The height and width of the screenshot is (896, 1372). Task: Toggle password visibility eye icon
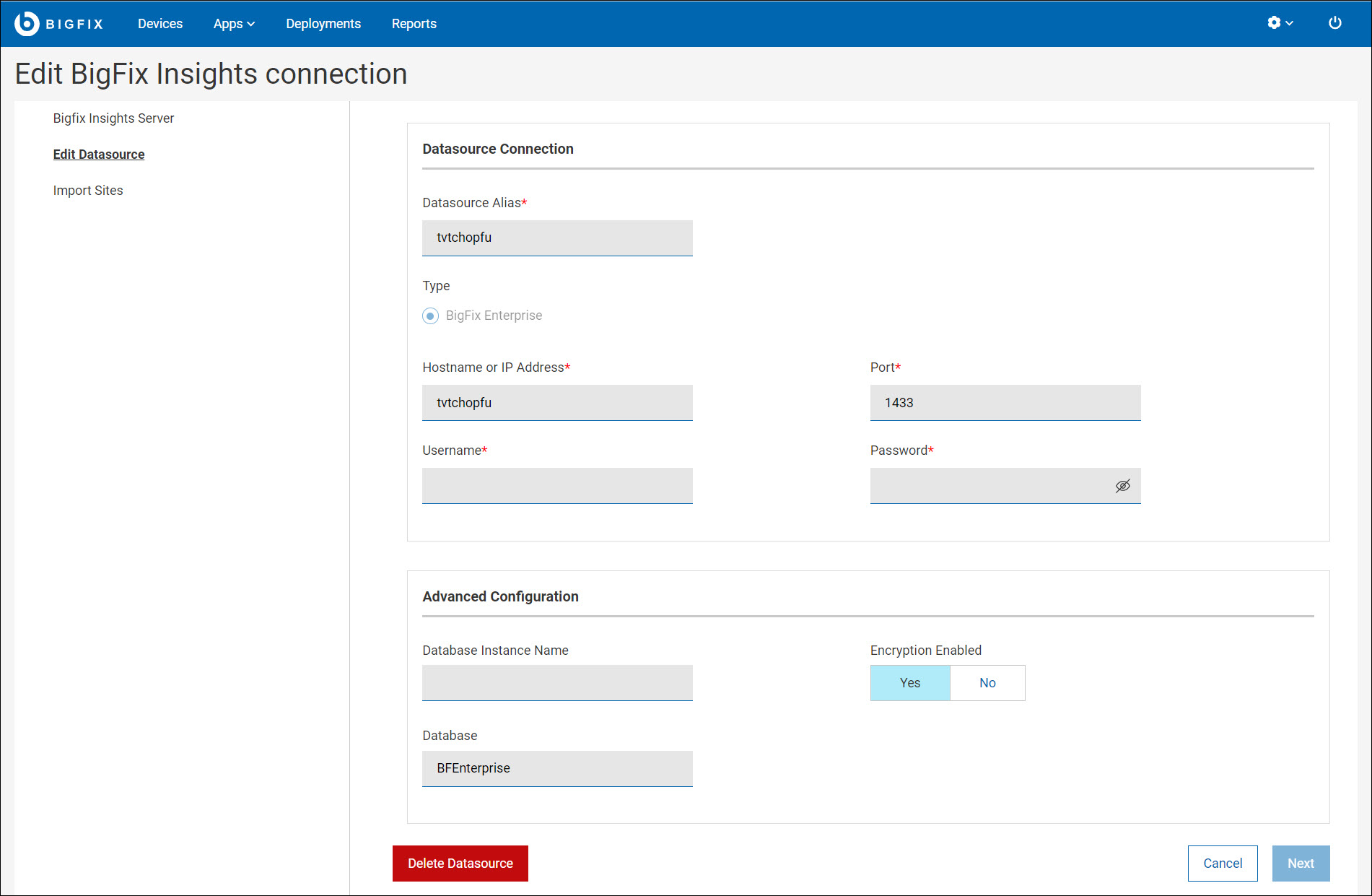pos(1122,486)
